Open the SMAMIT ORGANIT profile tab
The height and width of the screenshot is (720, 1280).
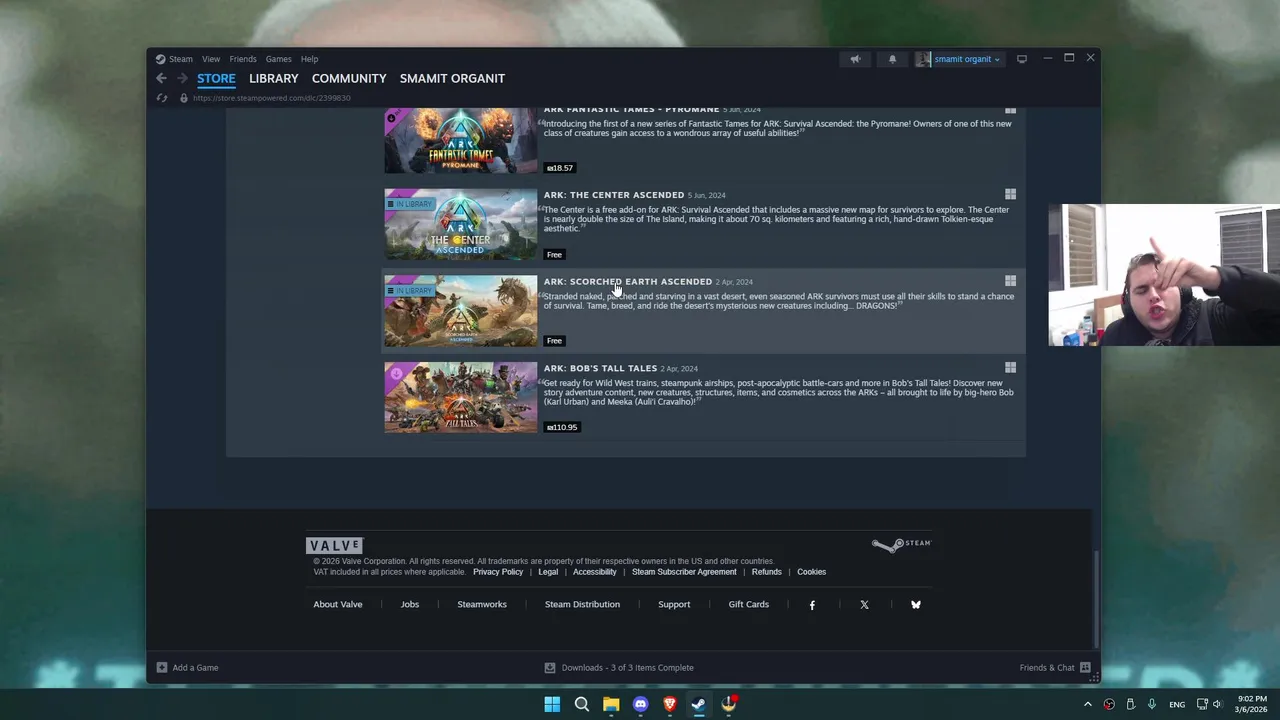click(452, 78)
